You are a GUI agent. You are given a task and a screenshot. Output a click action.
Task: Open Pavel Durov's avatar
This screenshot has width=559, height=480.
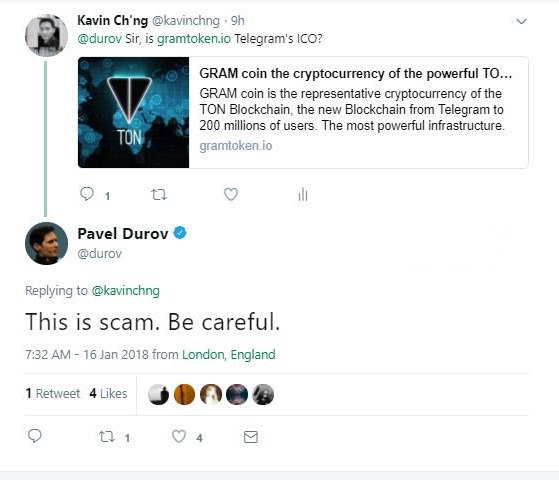[46, 243]
